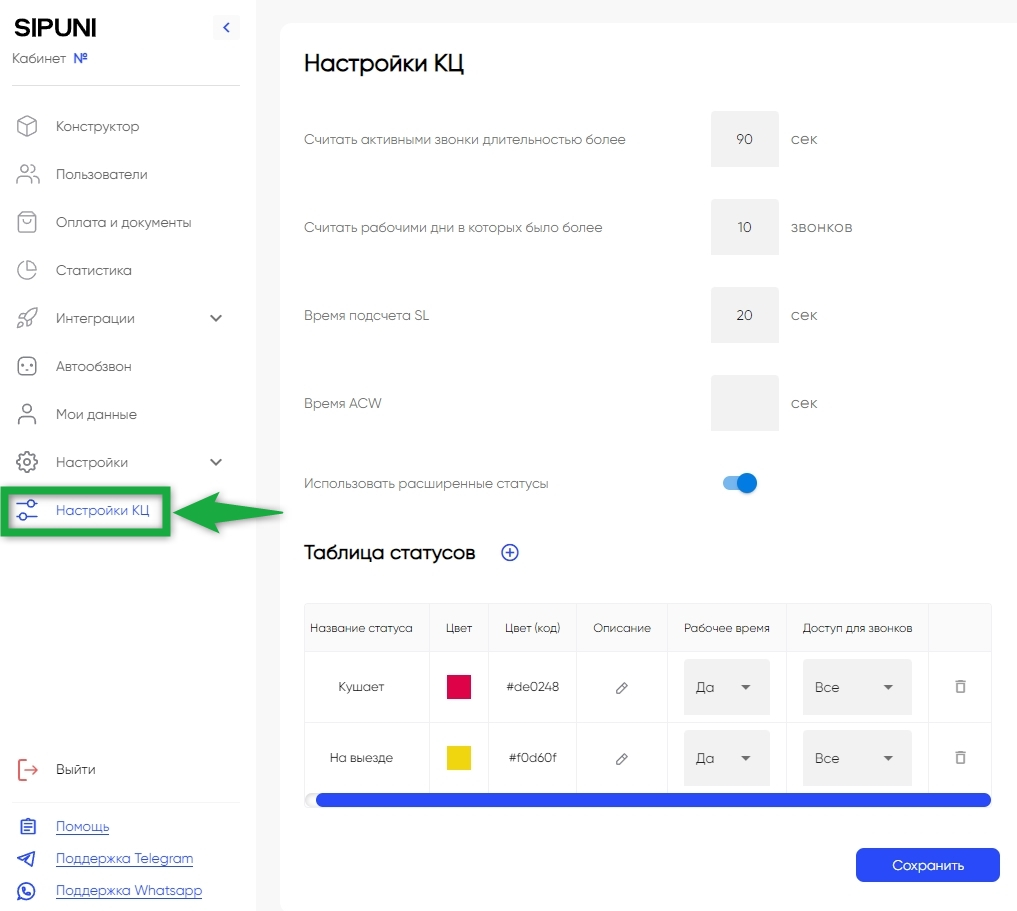Click the Конструктор cube icon
Image resolution: width=1017 pixels, height=911 pixels.
[x=27, y=126]
